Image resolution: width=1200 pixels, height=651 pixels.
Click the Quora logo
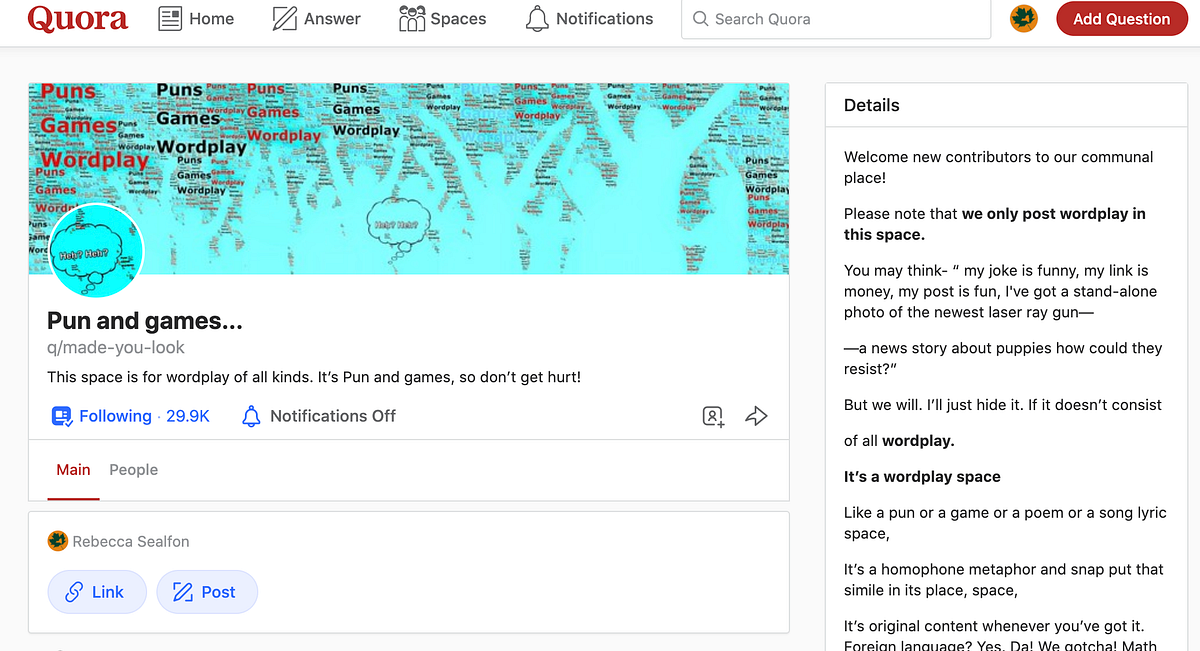click(x=78, y=18)
